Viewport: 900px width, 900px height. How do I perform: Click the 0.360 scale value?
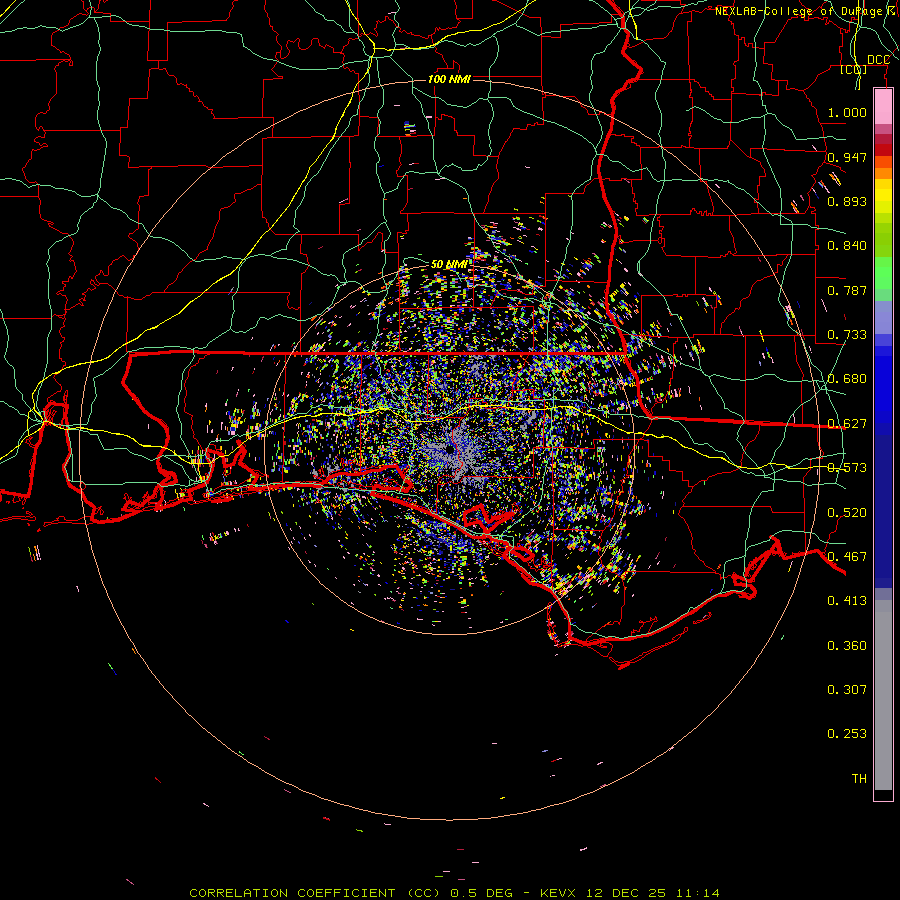(847, 646)
